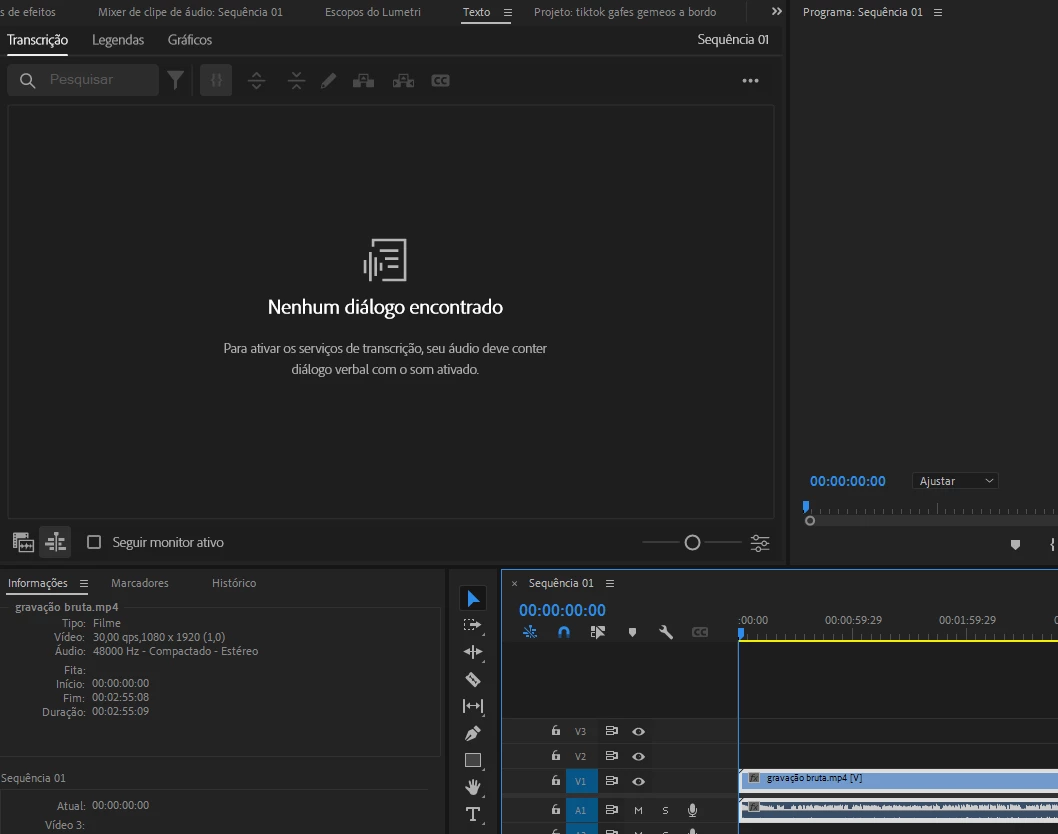The height and width of the screenshot is (834, 1058).
Task: Enable the Seguir monitor ativo checkbox
Action: (x=94, y=542)
